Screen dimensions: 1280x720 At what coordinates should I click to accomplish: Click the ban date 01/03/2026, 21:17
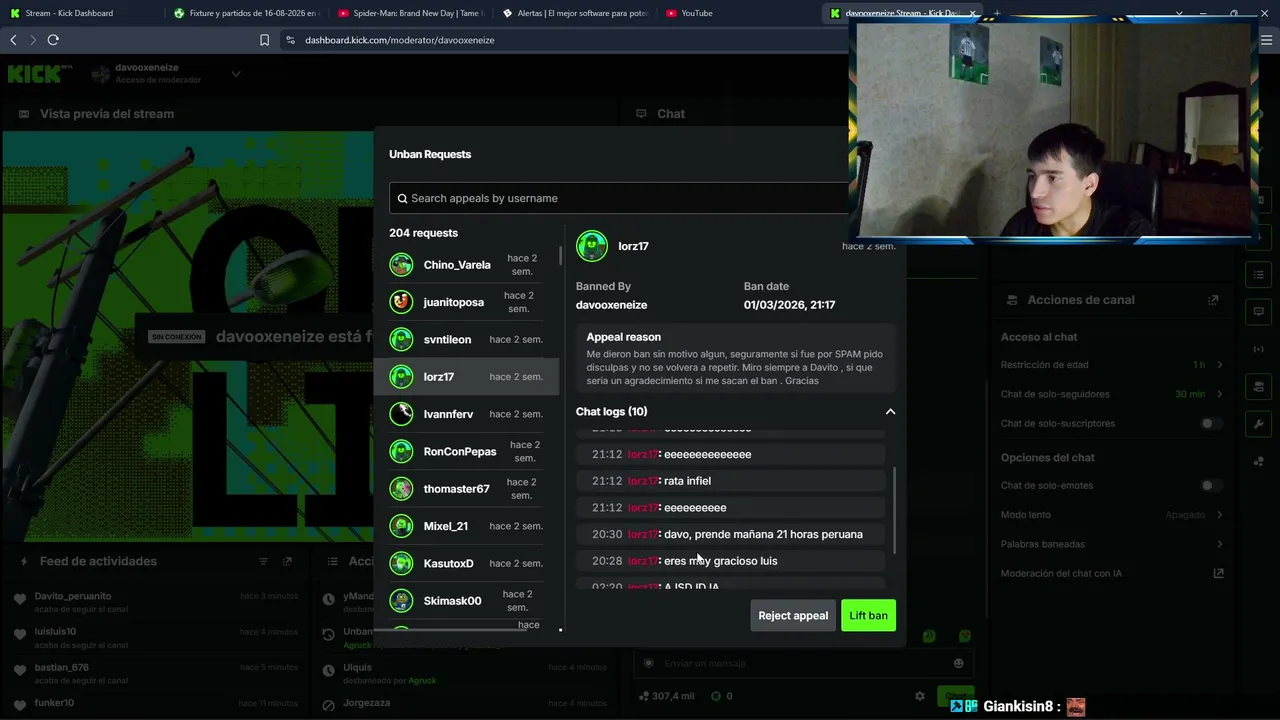click(789, 305)
